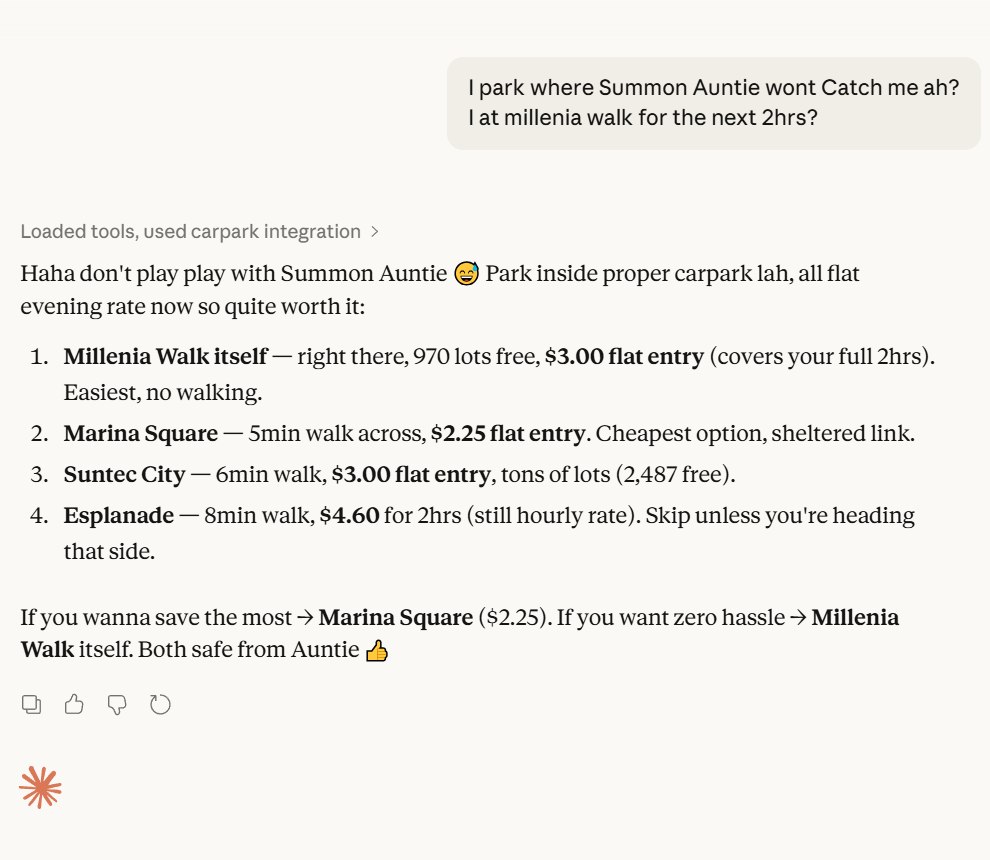Click the bold 'Esplanade' list heading
990x860 pixels.
118,516
